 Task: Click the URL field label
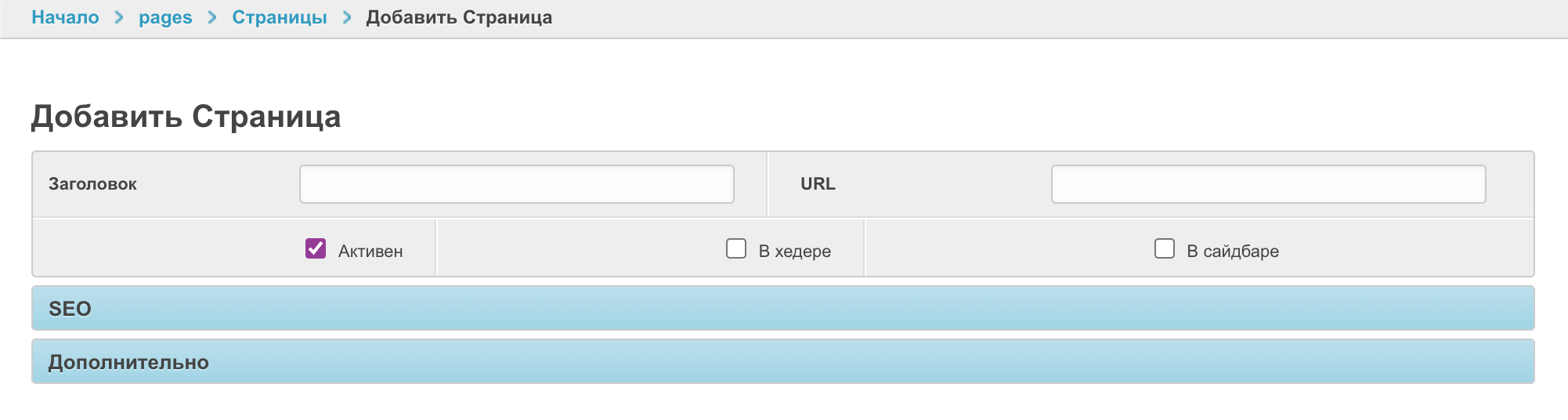[818, 184]
